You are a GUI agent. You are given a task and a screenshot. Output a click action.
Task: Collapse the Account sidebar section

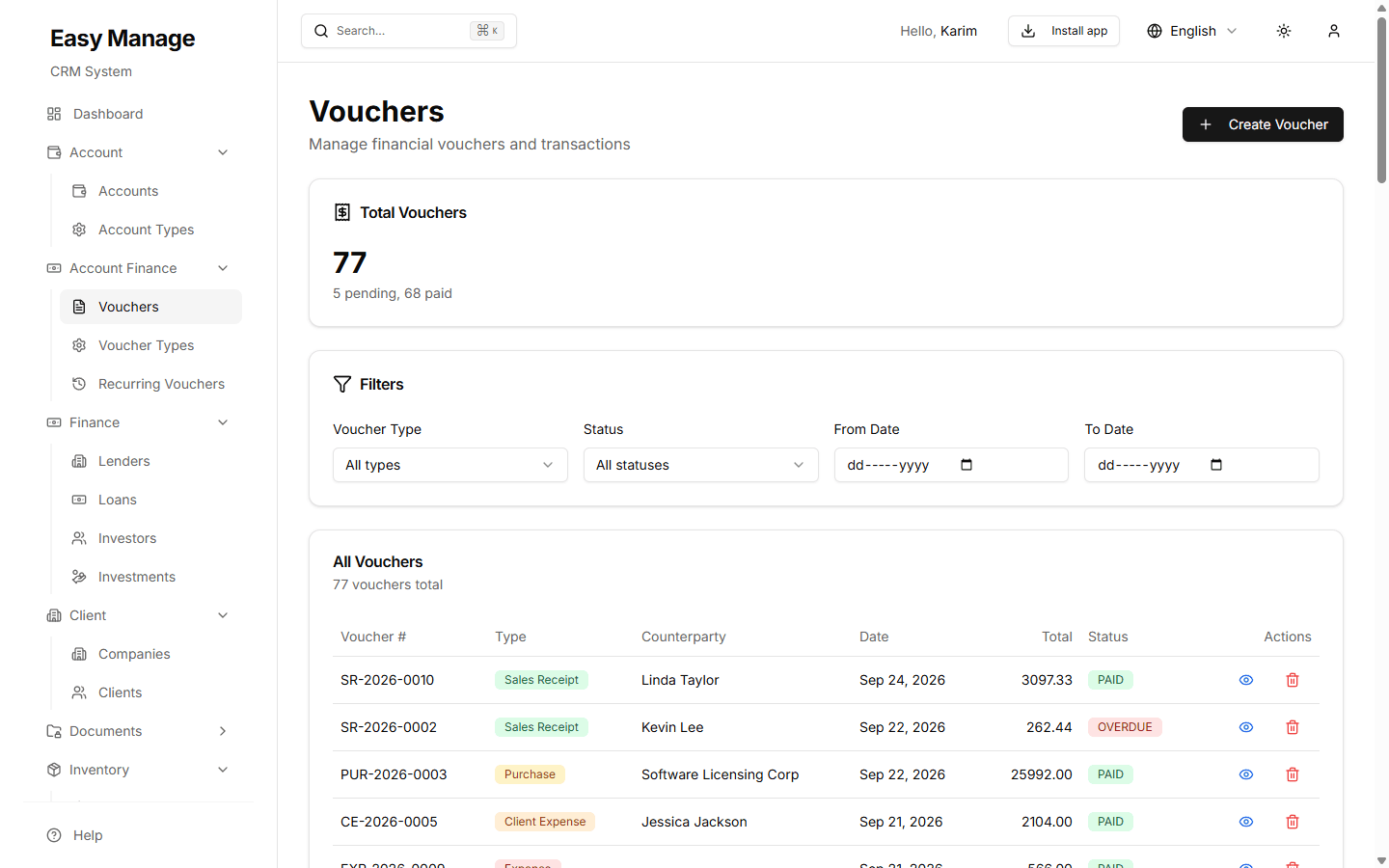click(x=139, y=152)
